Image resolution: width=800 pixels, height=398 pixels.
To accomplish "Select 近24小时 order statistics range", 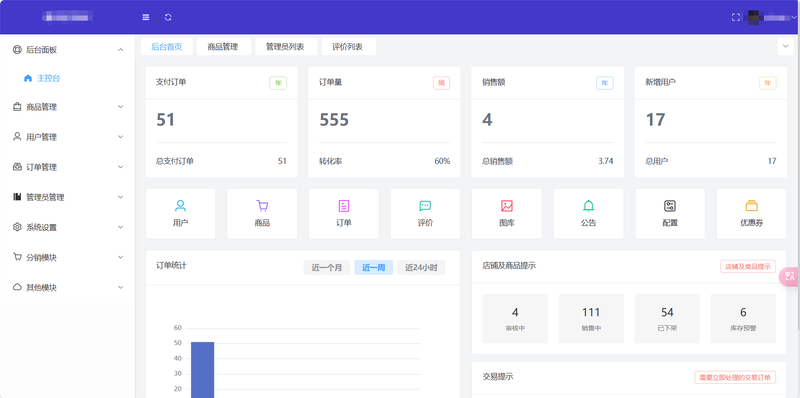I will [x=421, y=267].
